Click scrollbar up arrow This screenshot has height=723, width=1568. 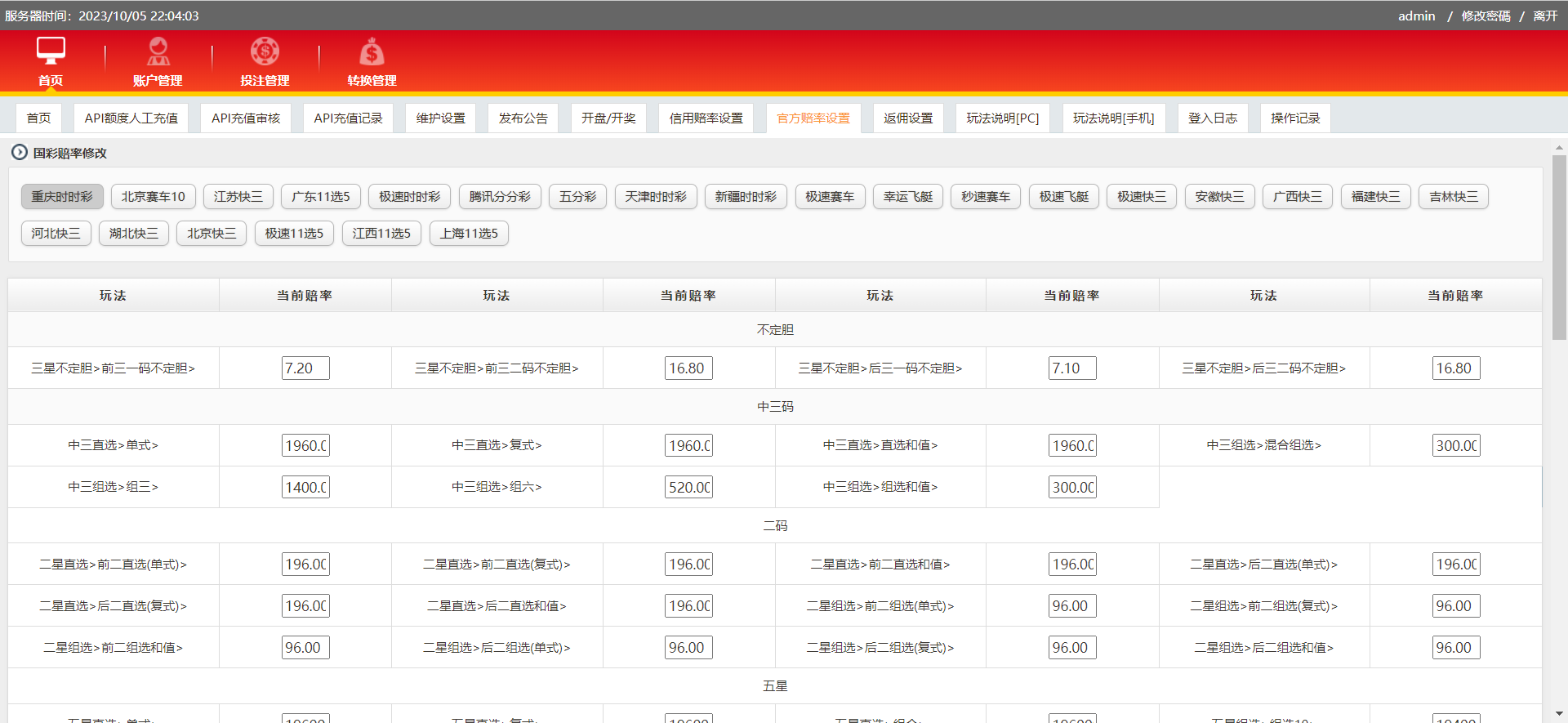[x=1559, y=148]
